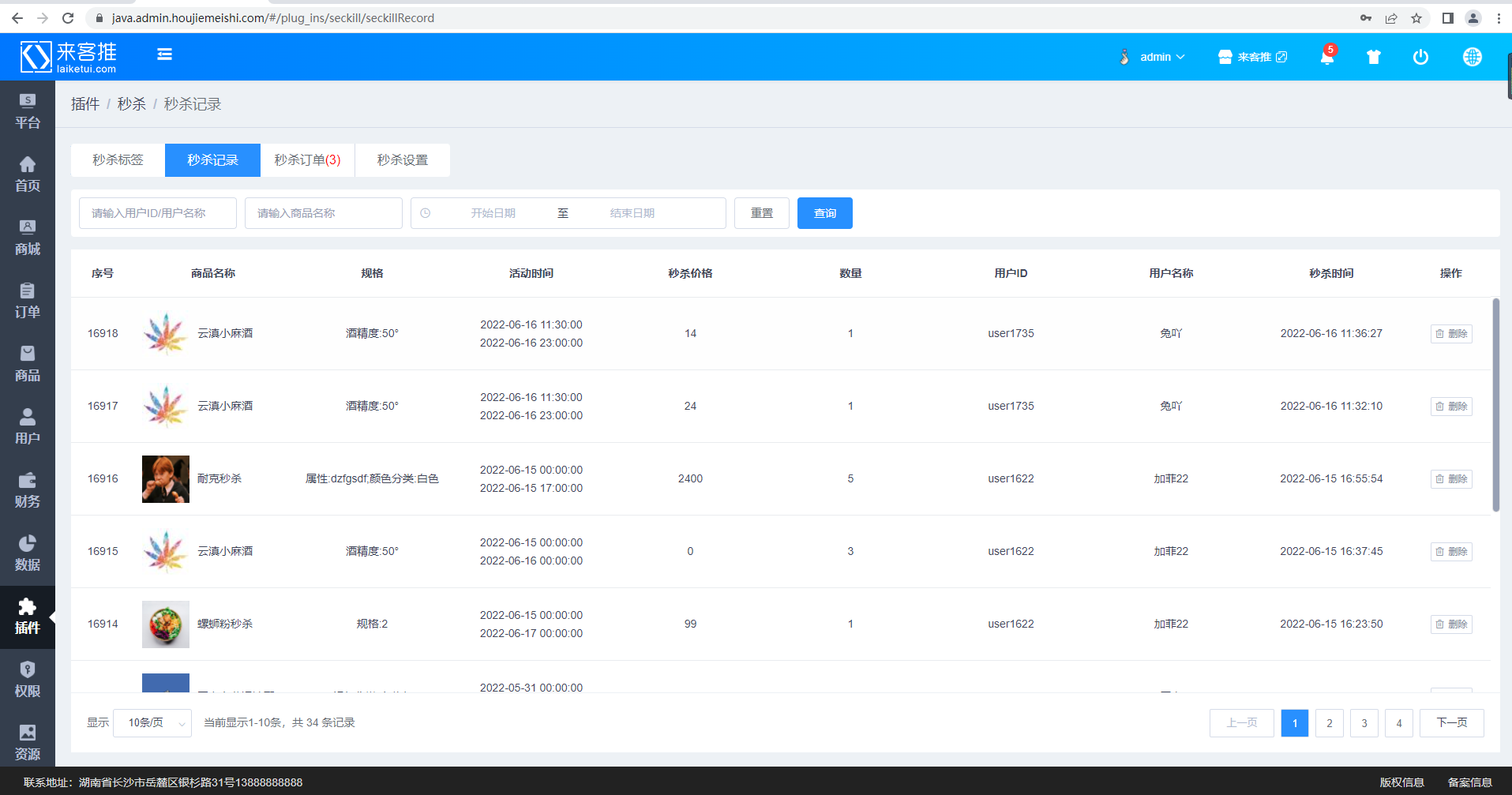The height and width of the screenshot is (795, 1512).
Task: Open the theme skin shirt icon
Action: click(1374, 57)
